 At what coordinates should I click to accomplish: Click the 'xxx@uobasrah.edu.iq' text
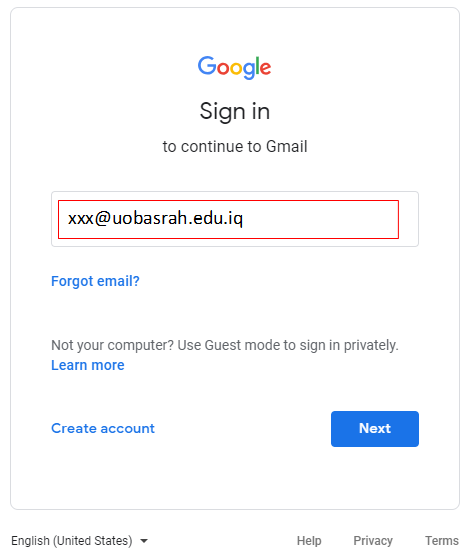pyautogui.click(x=155, y=219)
